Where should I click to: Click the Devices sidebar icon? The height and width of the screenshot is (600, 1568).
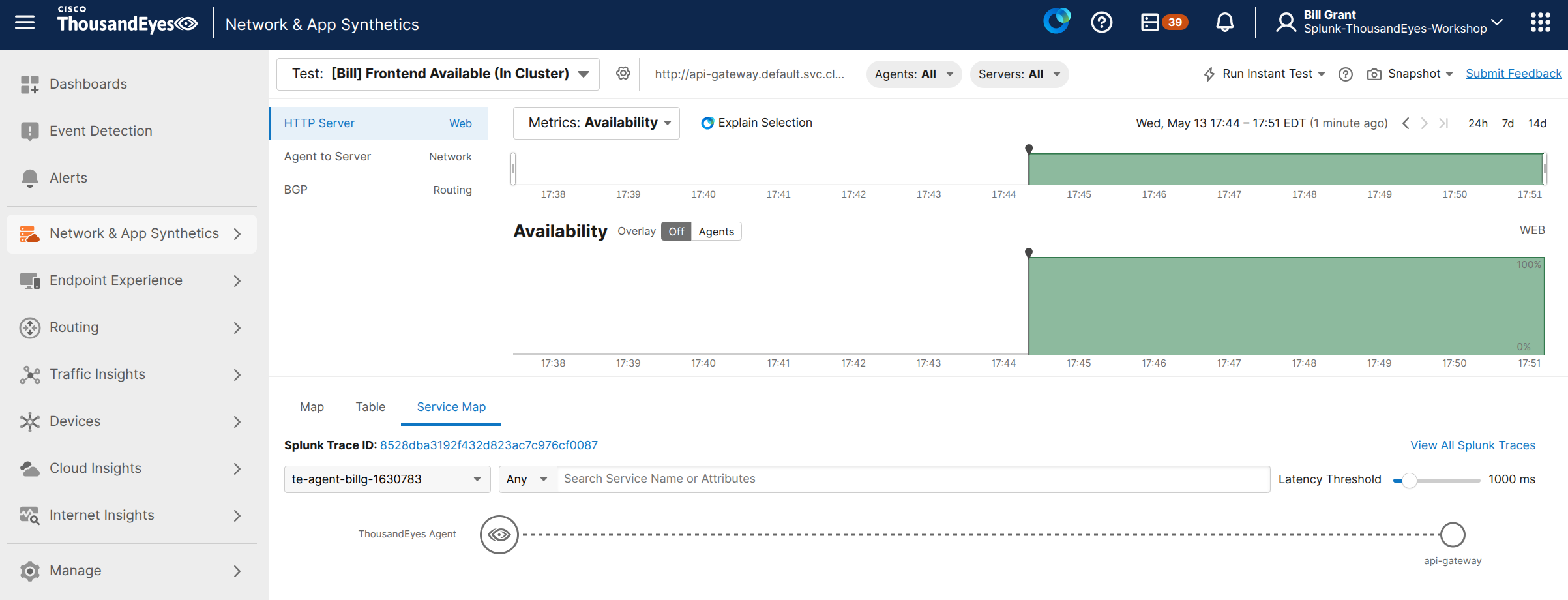[x=29, y=421]
